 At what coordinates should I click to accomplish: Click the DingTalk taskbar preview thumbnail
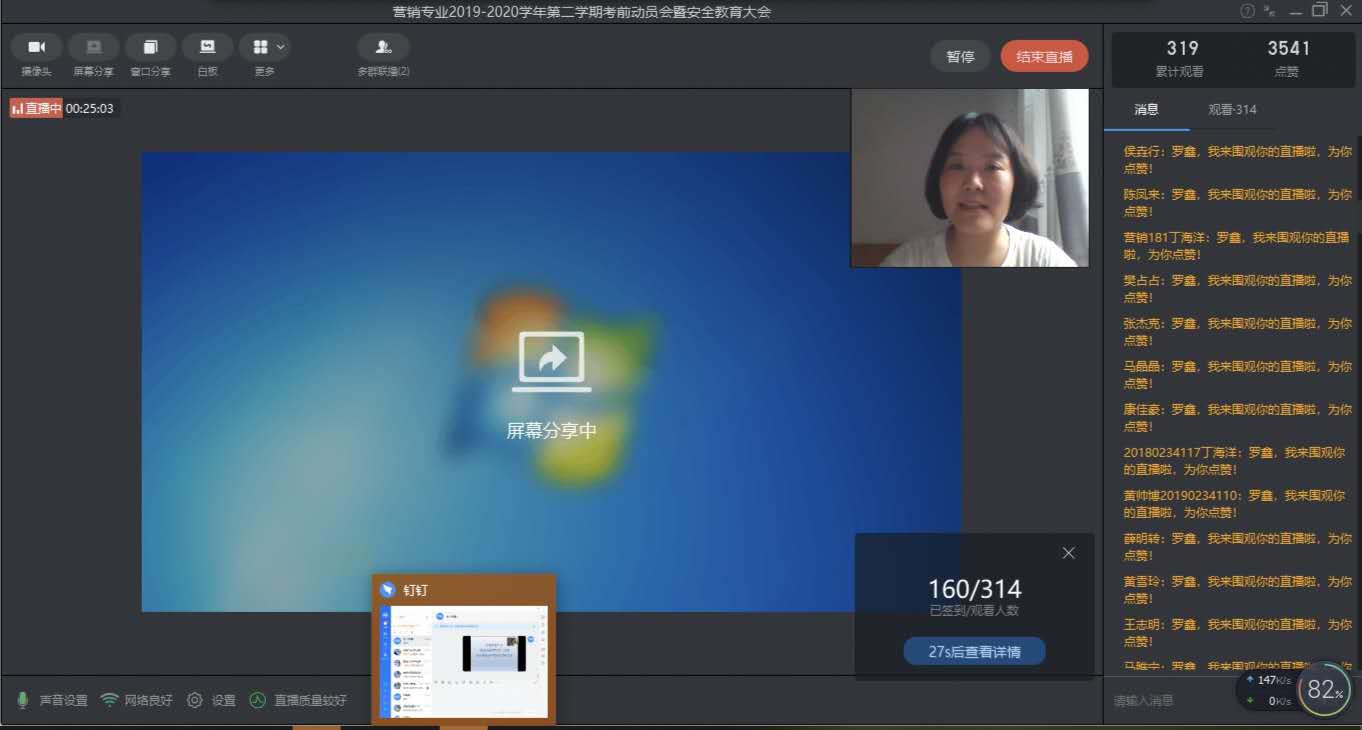point(464,660)
